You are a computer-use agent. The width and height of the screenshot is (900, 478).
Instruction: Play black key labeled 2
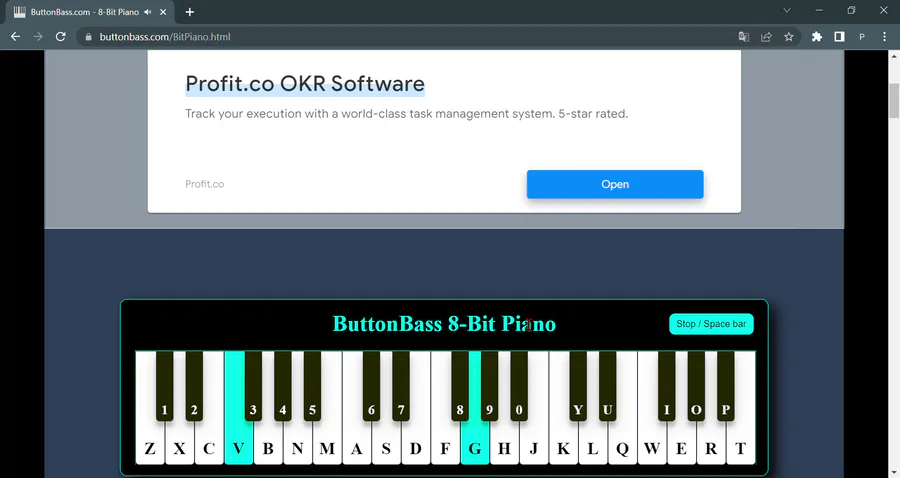194,386
